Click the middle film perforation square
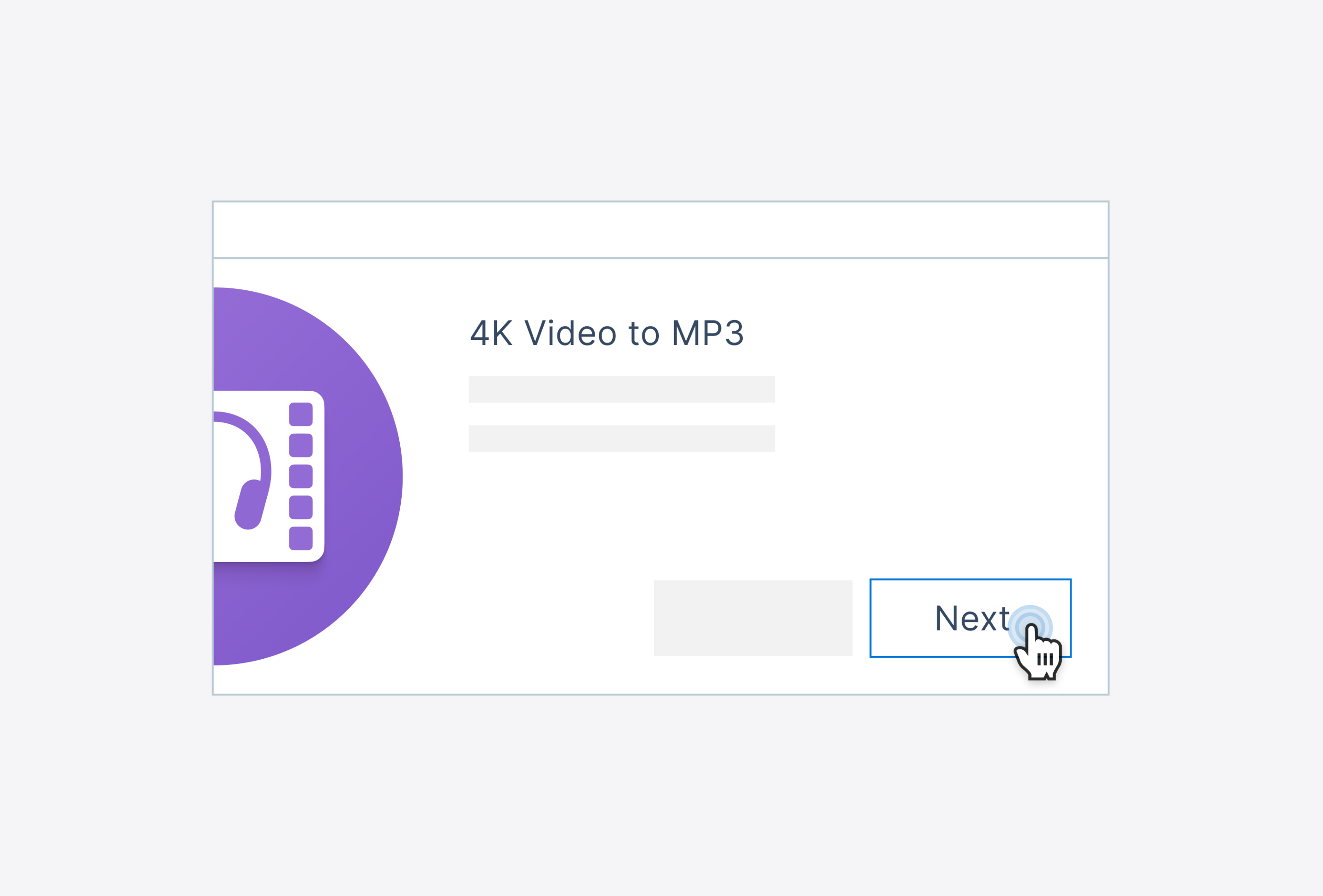 tap(300, 476)
